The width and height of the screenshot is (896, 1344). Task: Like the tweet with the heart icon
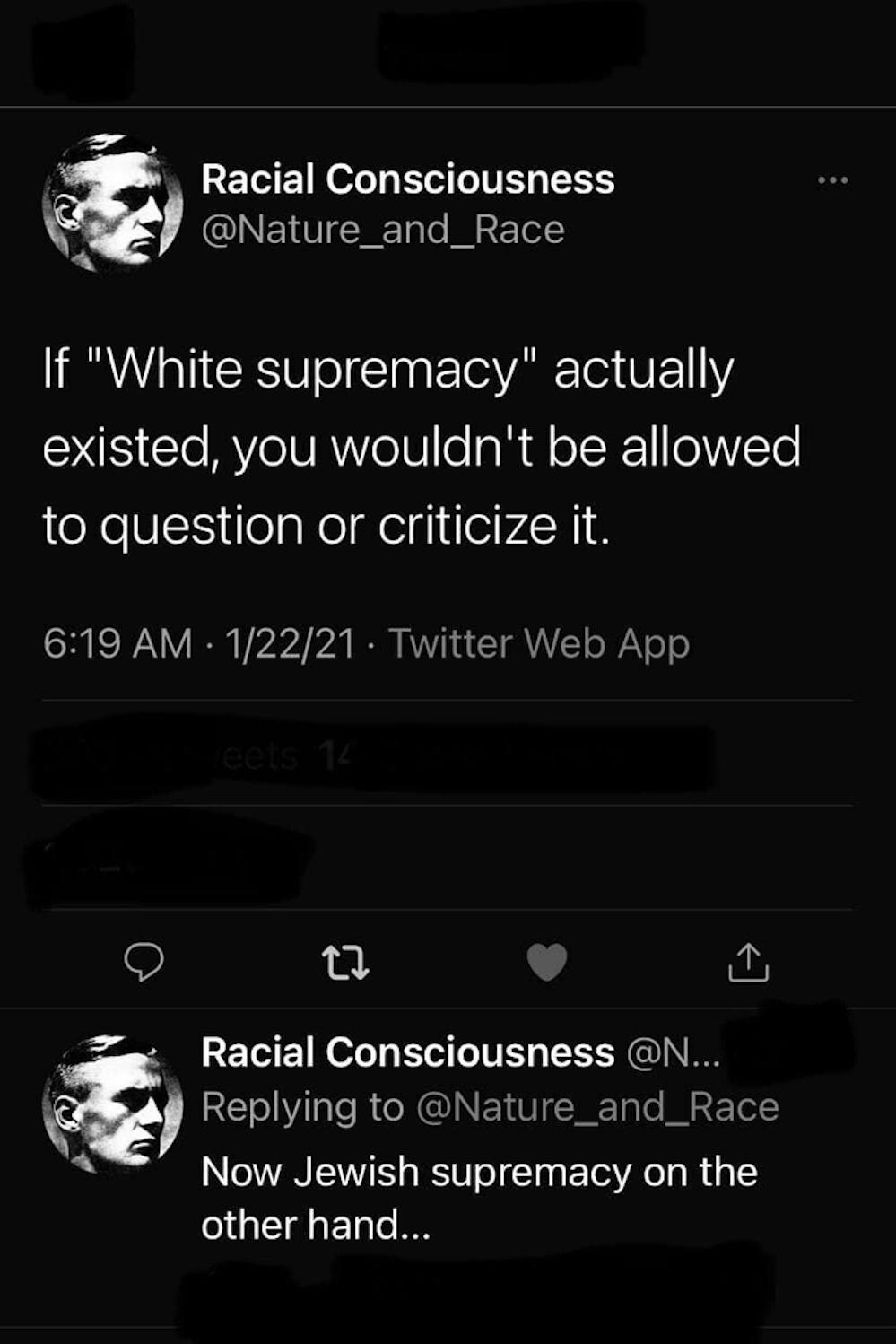pos(547,963)
